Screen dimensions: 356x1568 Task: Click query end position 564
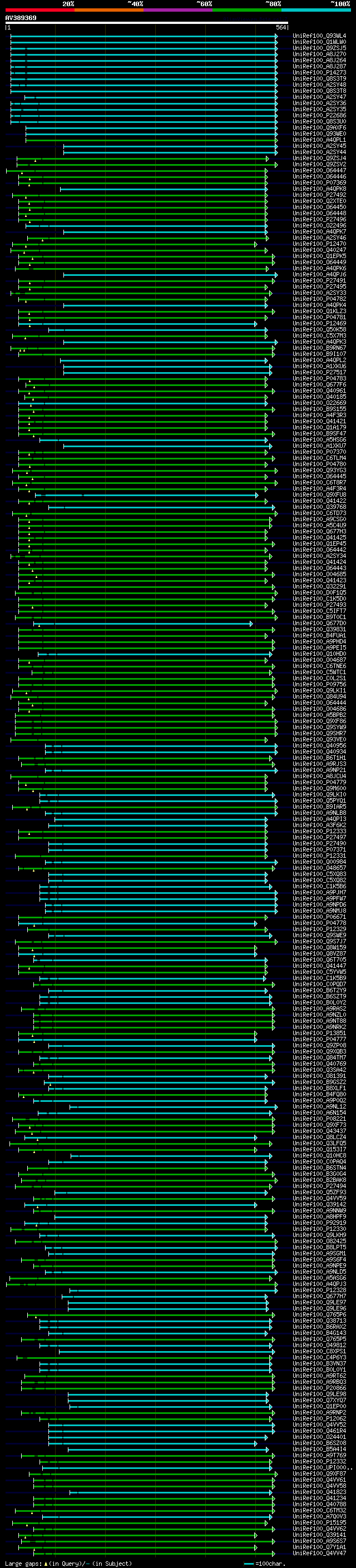[280, 28]
